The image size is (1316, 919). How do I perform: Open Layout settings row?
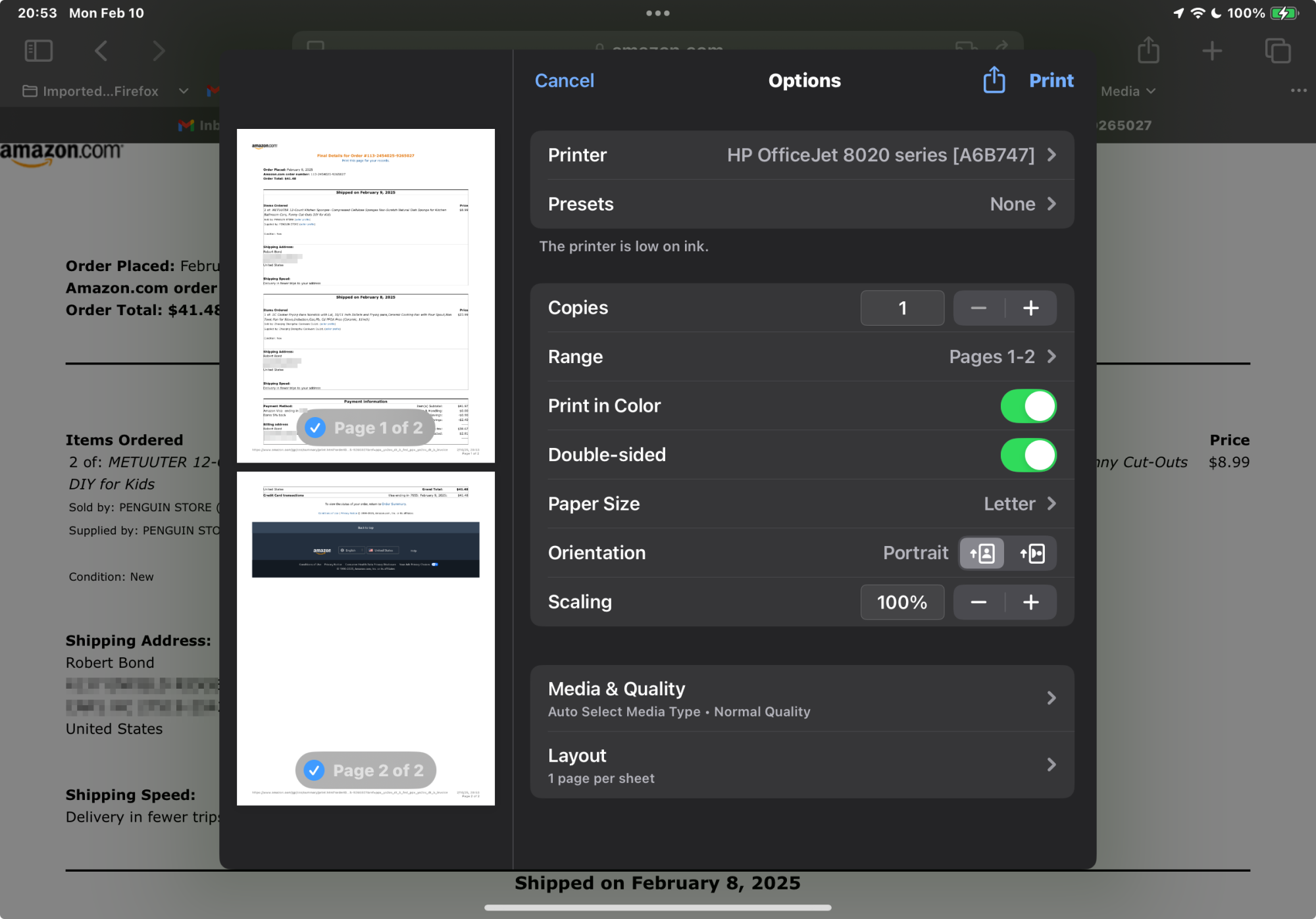click(801, 766)
